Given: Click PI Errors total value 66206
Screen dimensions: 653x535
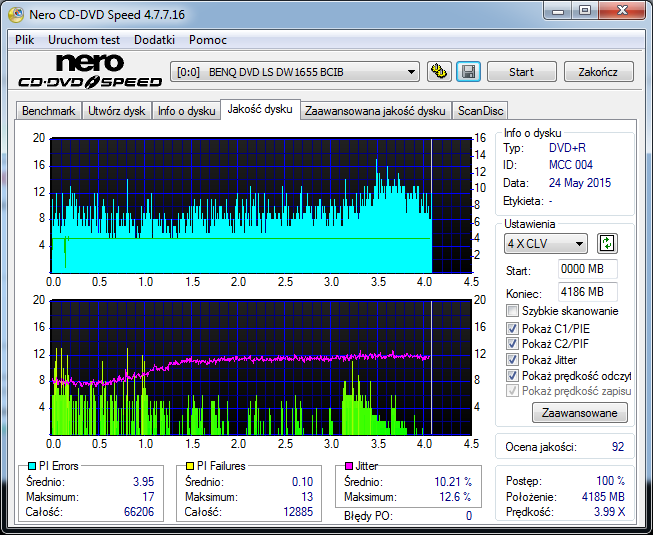Looking at the screenshot, I should [x=139, y=512].
